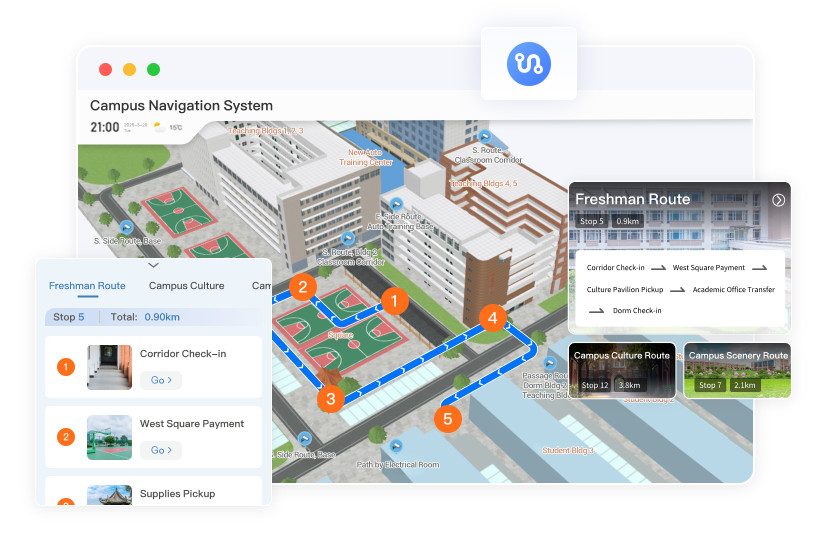Viewport: 830px width, 540px height.
Task: Click the West Square Payment photo
Action: click(109, 437)
